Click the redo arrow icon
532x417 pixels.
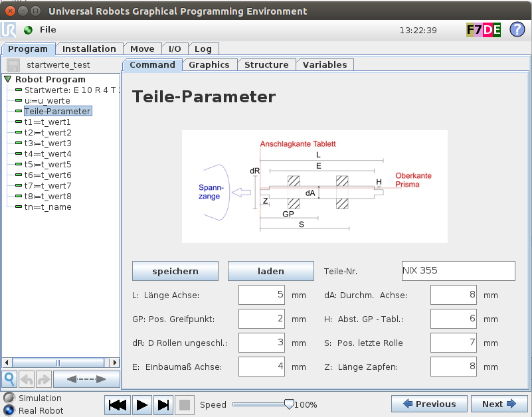click(44, 379)
